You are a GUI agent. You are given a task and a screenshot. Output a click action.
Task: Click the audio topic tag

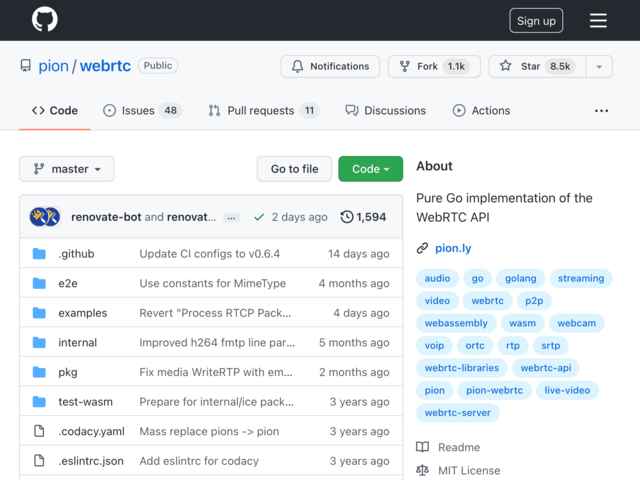coord(437,278)
